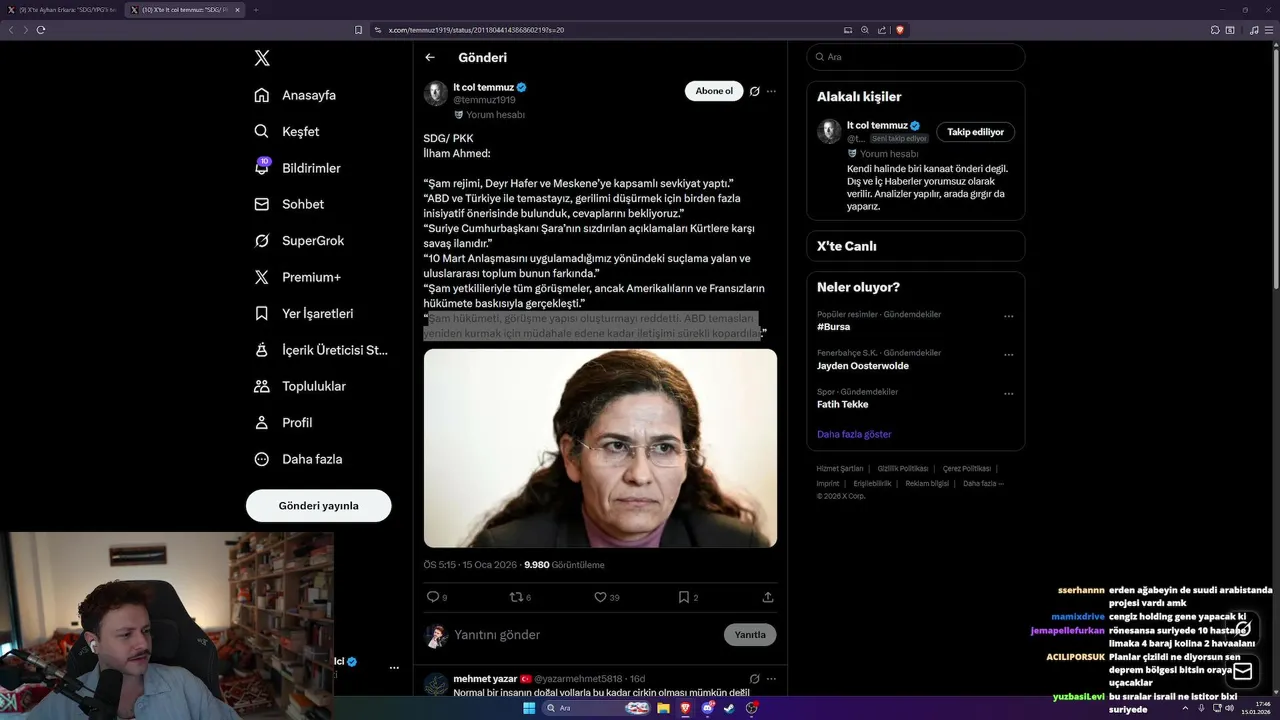Open Jayden Oosterwolde trend more options
The image size is (1280, 720).
click(x=1008, y=354)
